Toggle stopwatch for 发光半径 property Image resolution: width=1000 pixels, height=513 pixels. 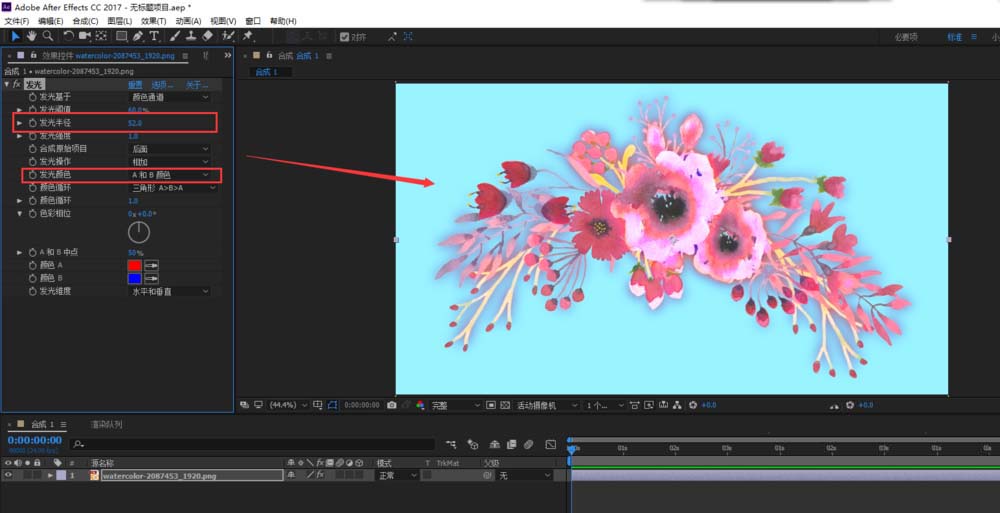[x=31, y=122]
